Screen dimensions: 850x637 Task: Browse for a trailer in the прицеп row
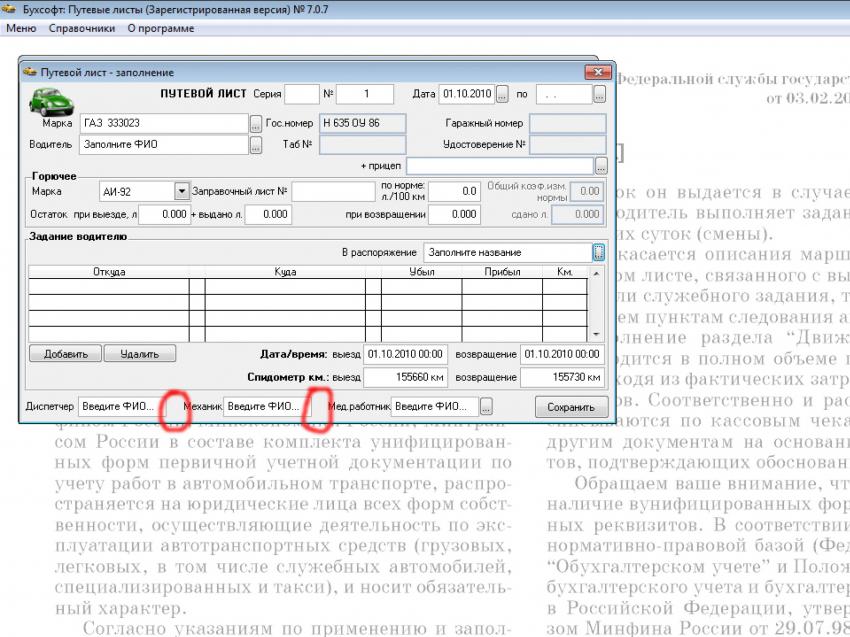[x=600, y=166]
